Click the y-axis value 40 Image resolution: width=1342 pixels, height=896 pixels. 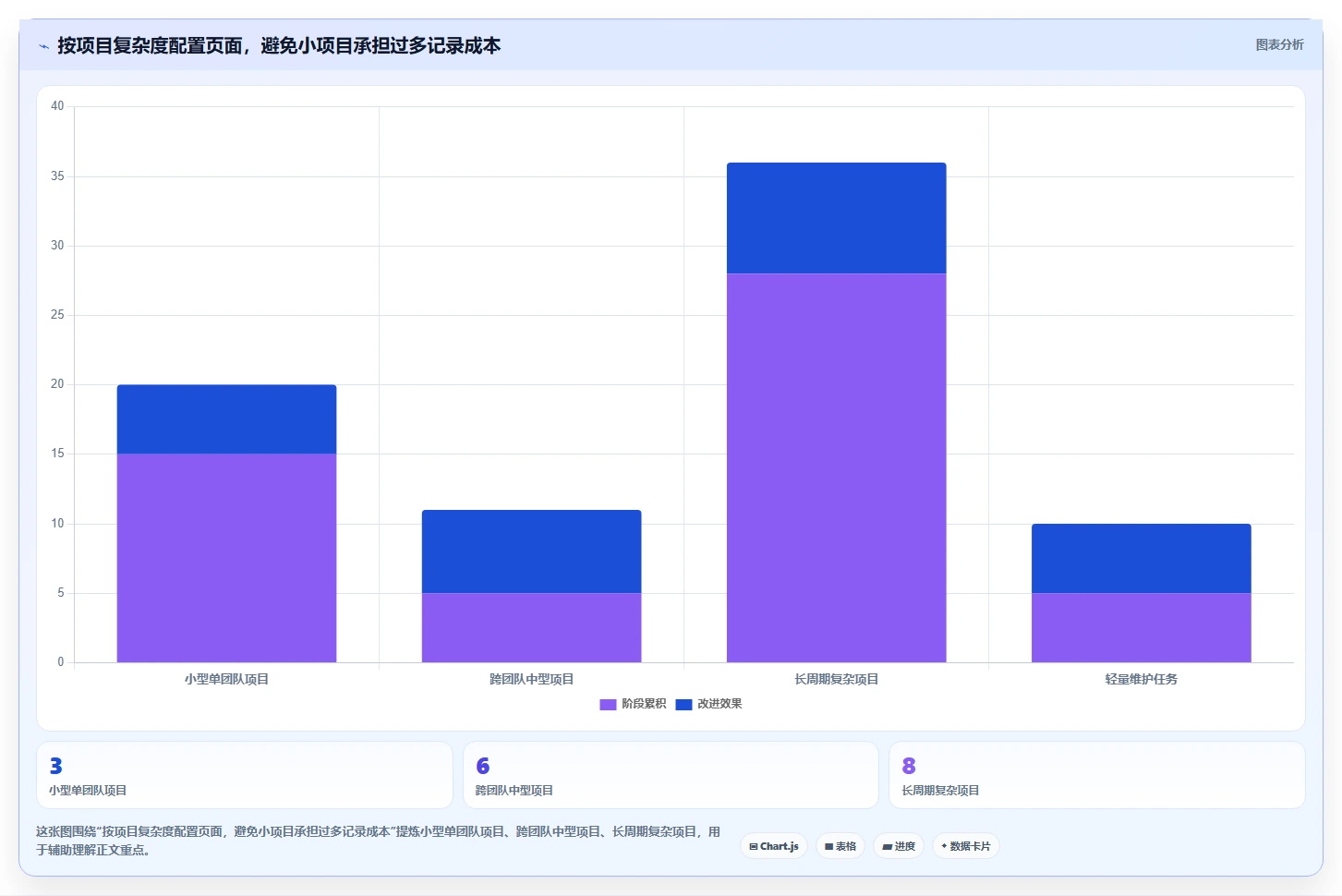coord(57,106)
